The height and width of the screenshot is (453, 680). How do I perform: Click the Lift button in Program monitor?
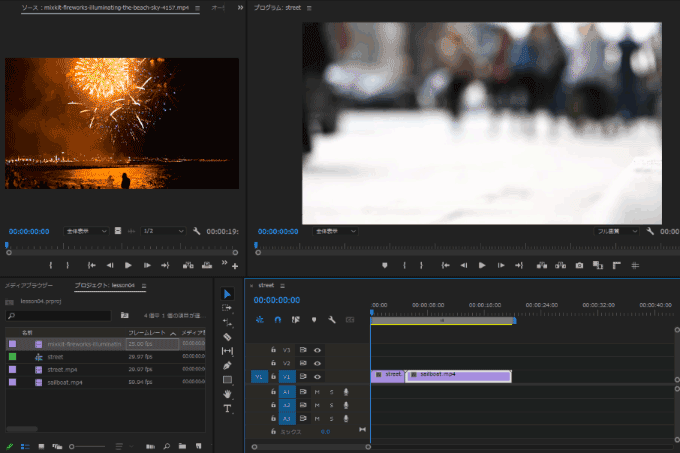542,265
